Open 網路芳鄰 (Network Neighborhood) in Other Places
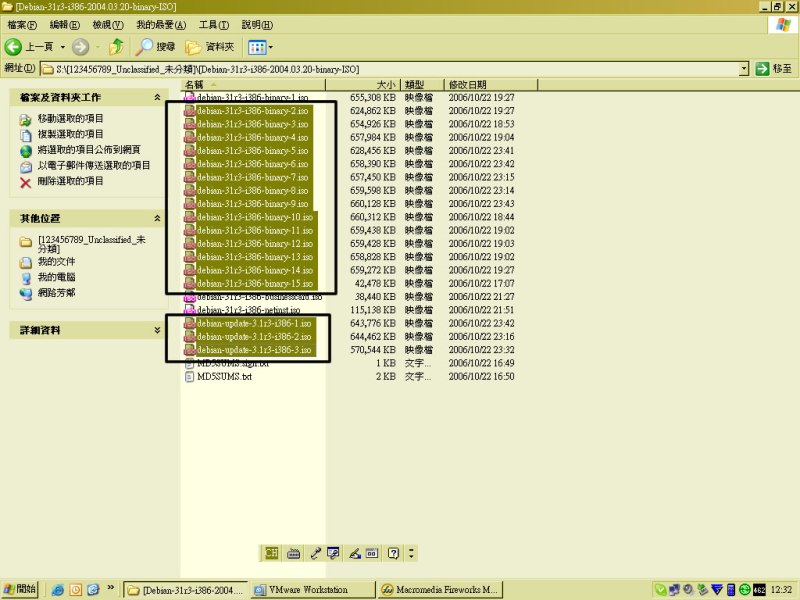 (56, 293)
